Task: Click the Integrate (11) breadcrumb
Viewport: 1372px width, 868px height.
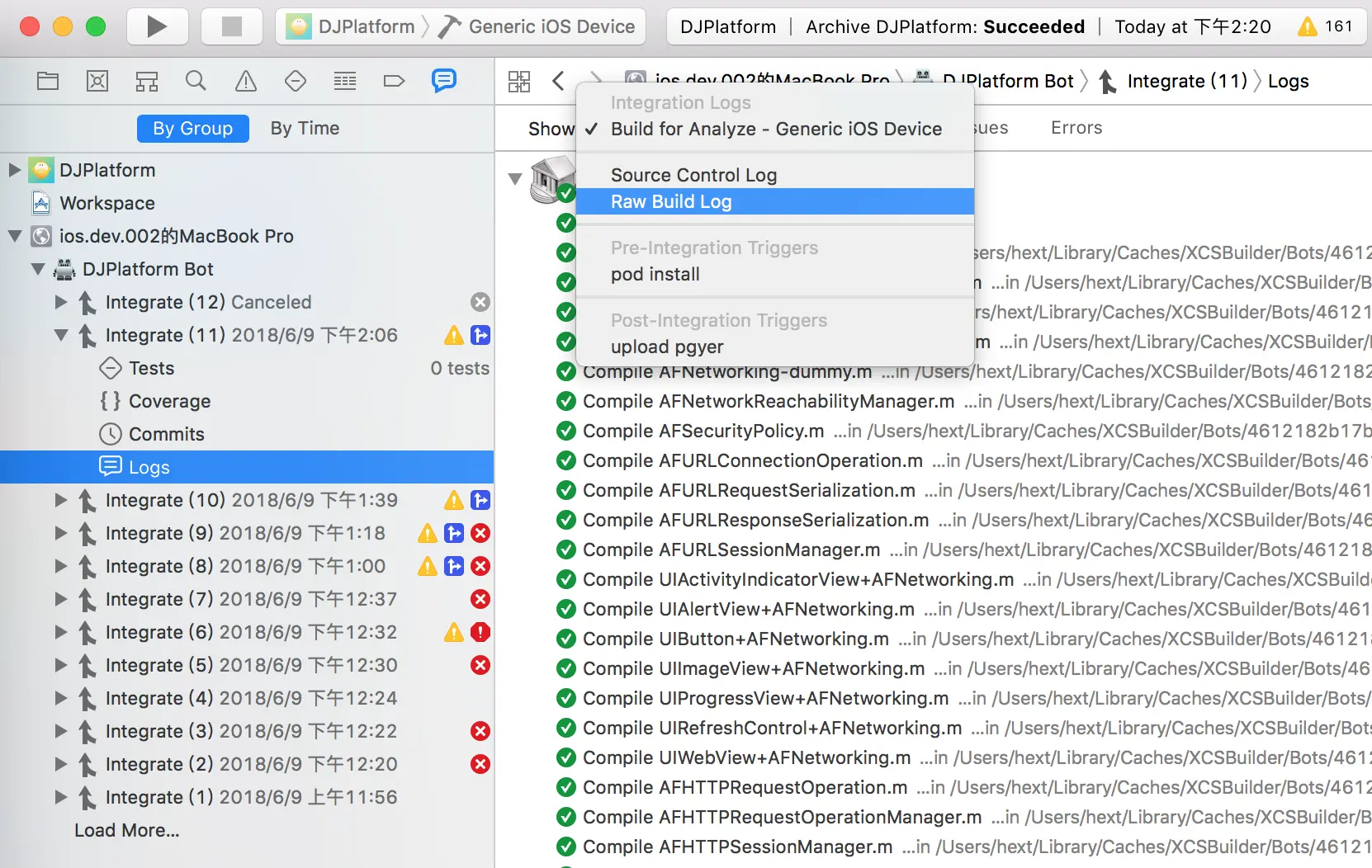Action: tap(1174, 81)
